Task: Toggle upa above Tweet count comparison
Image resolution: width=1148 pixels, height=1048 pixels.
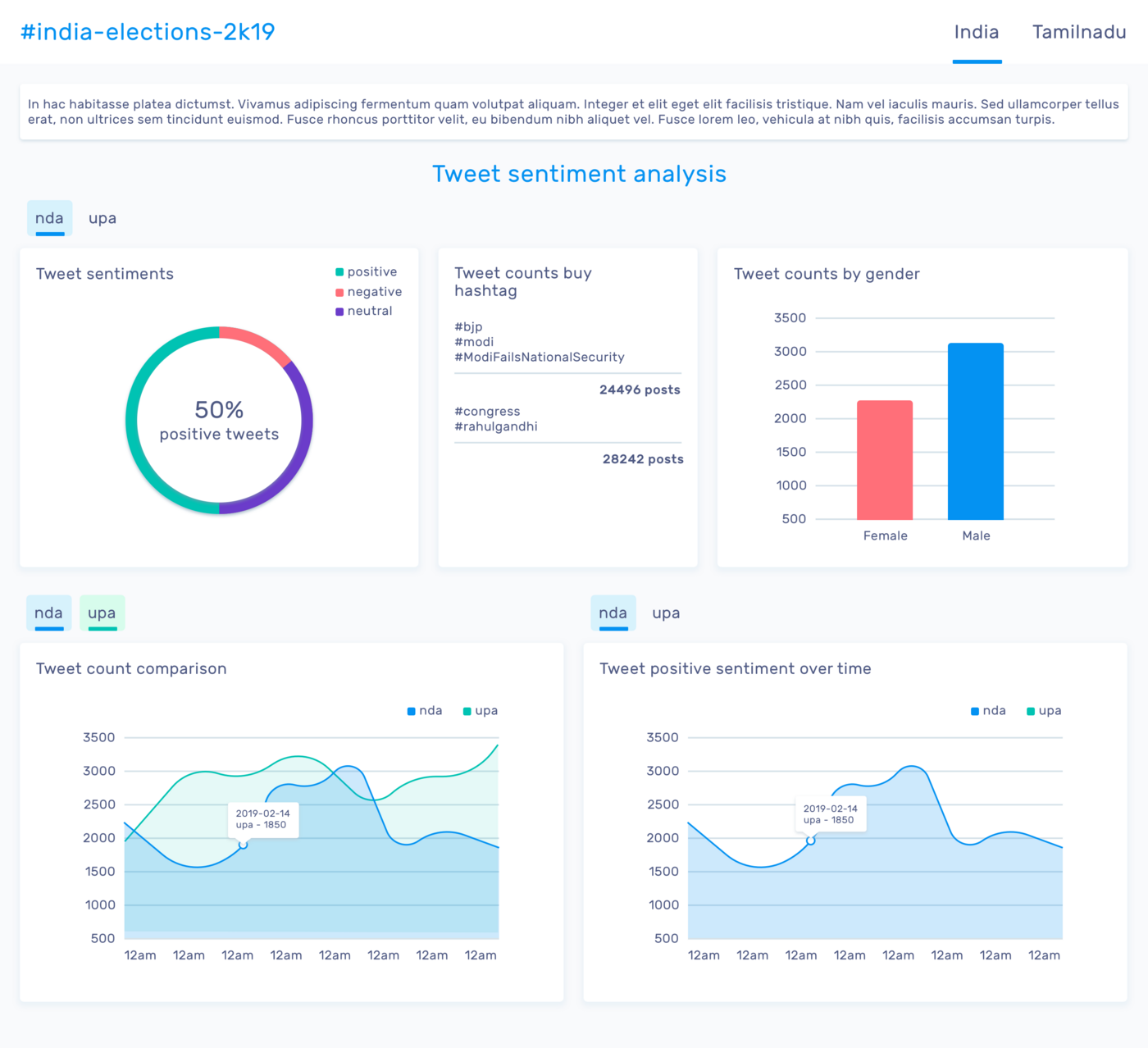Action: pyautogui.click(x=102, y=613)
